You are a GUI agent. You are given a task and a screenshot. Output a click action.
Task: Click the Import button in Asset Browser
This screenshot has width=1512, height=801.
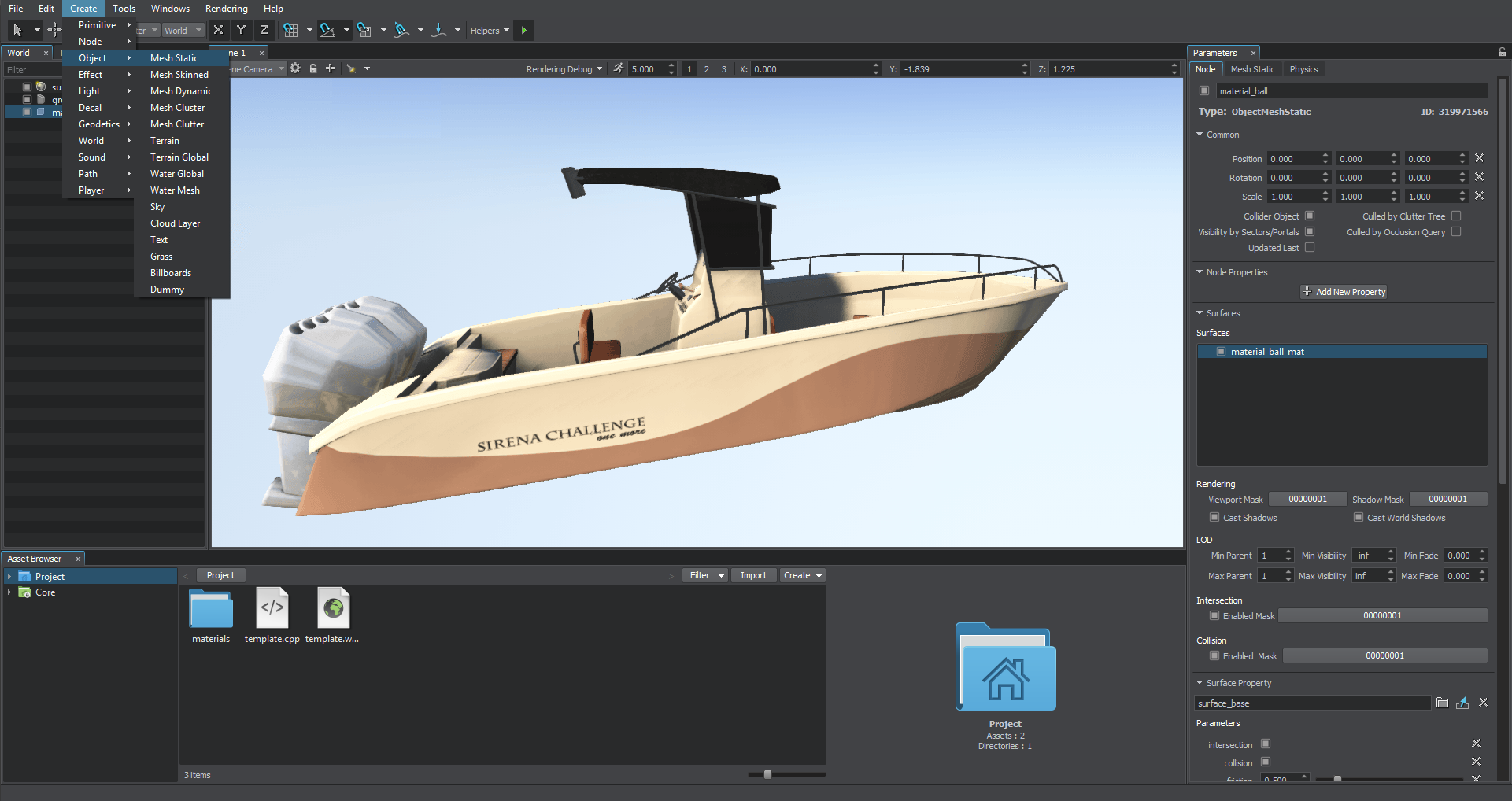tap(752, 575)
